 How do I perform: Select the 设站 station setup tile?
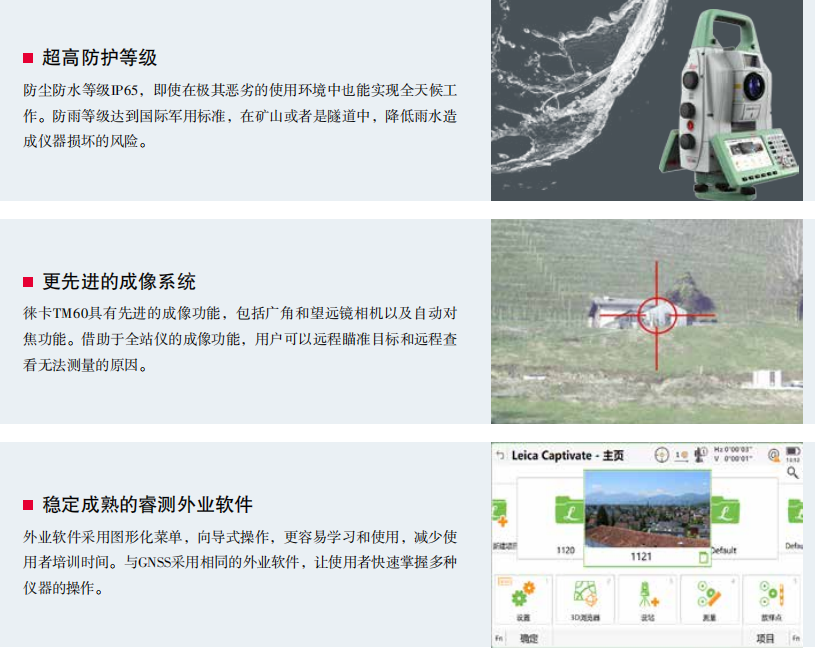(x=647, y=601)
